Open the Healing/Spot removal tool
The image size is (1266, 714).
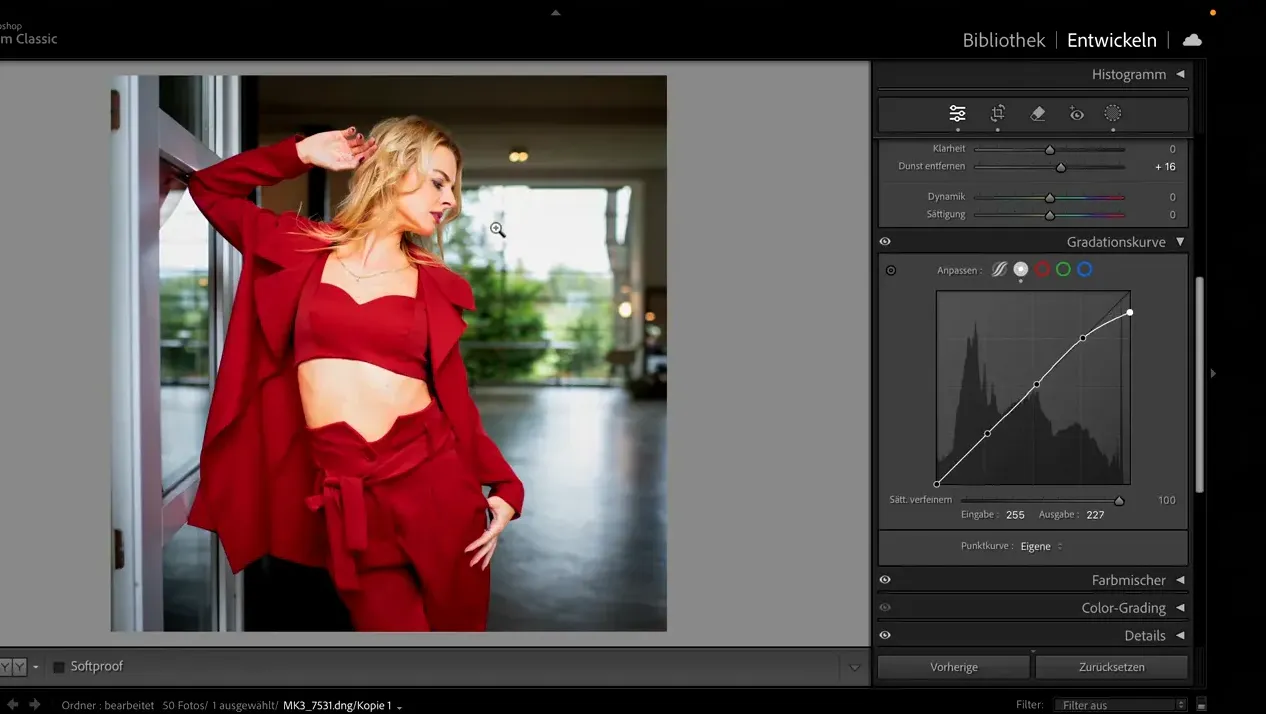point(1037,113)
